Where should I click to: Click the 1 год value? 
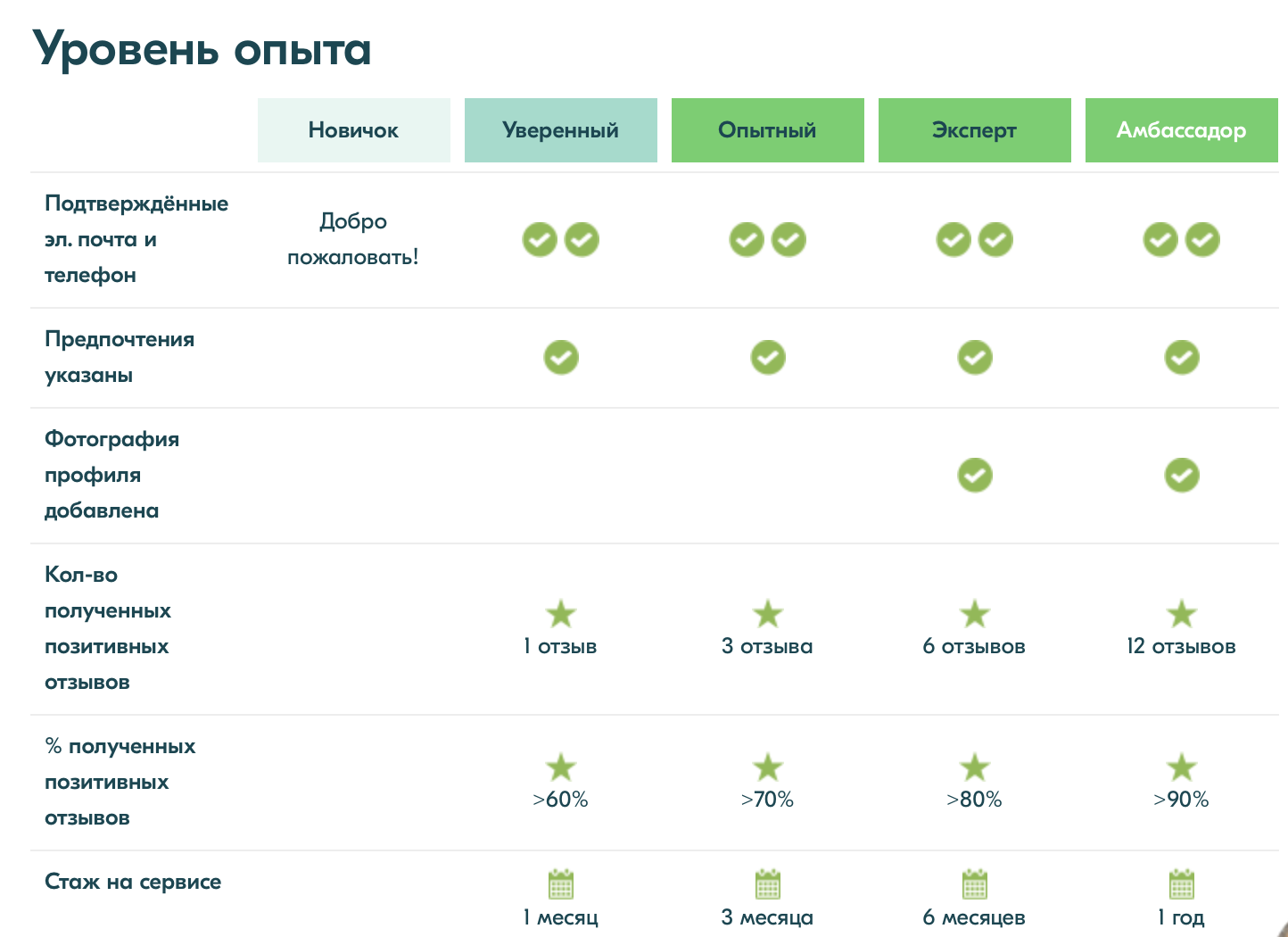1181,917
